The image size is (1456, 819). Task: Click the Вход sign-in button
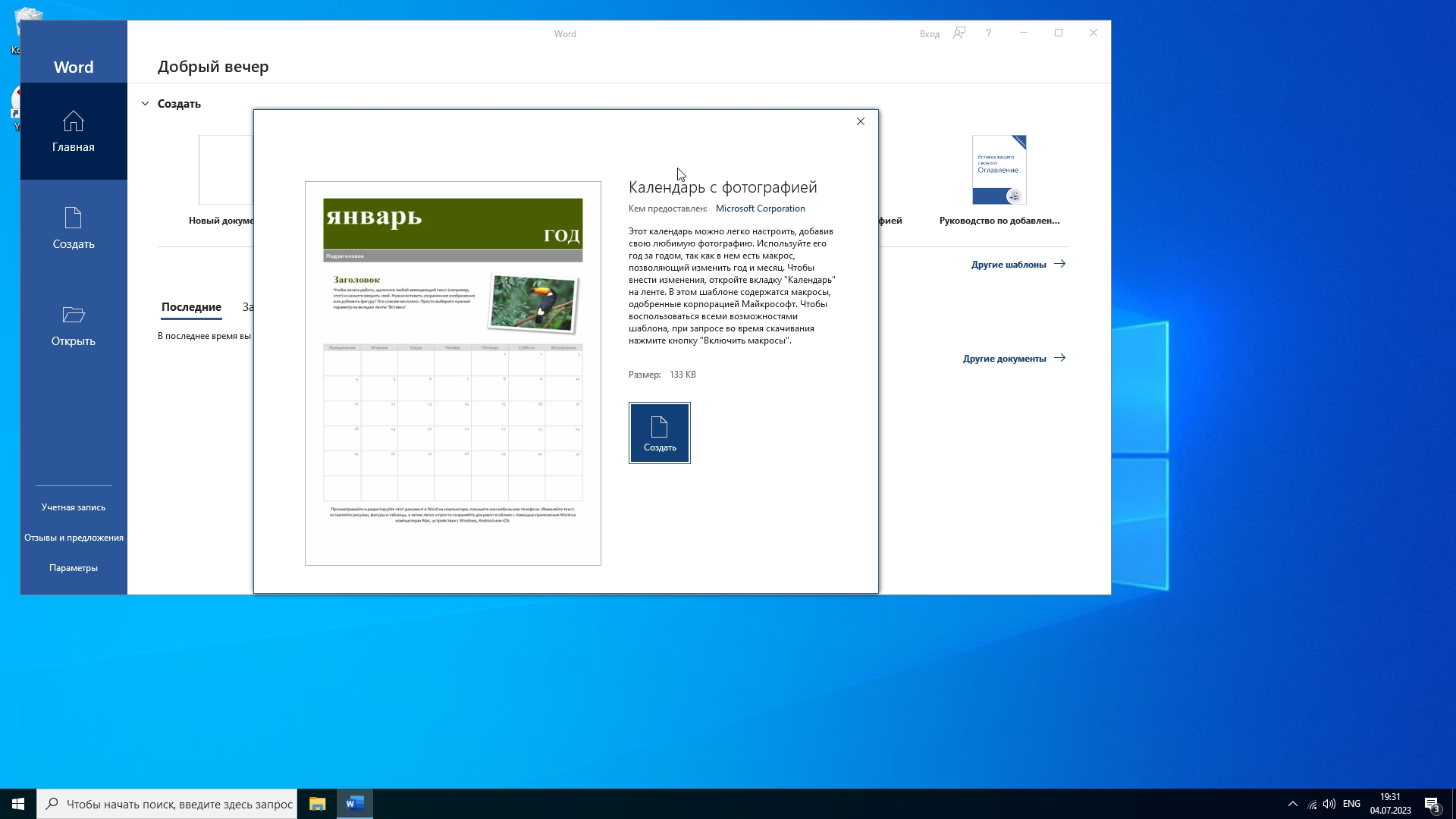(x=929, y=34)
